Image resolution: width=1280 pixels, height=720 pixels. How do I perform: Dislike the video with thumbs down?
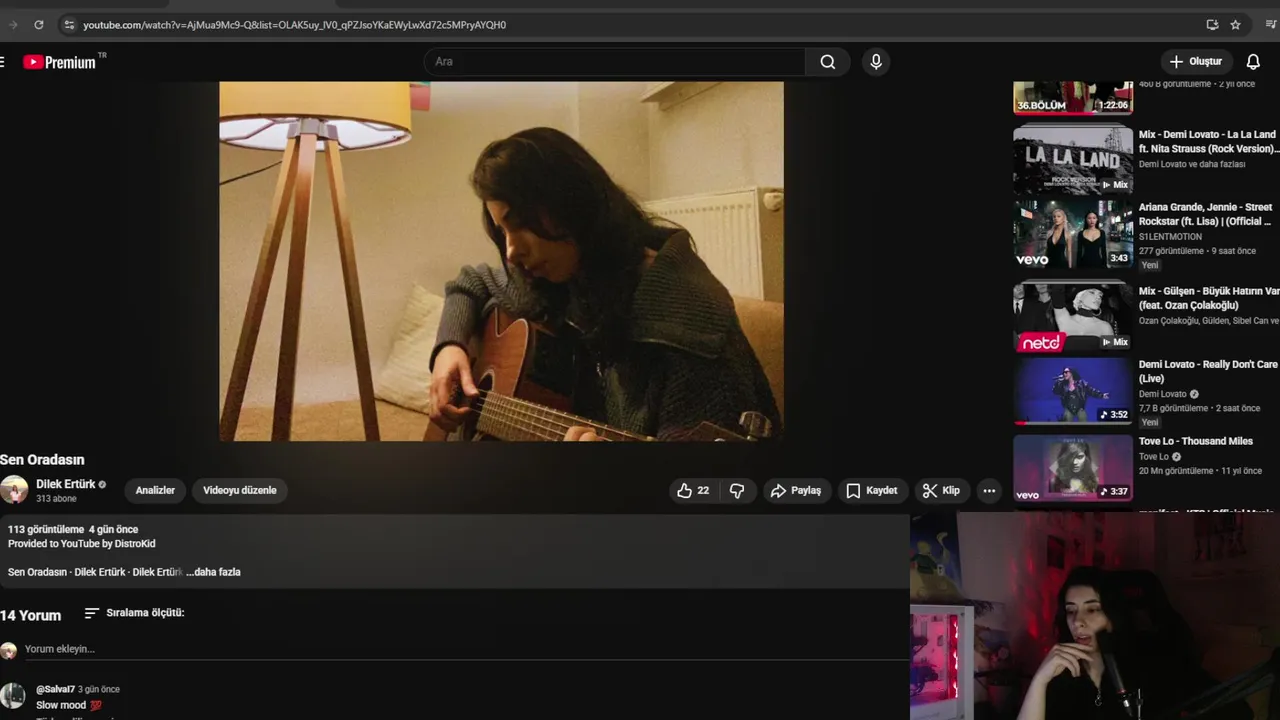(x=737, y=490)
